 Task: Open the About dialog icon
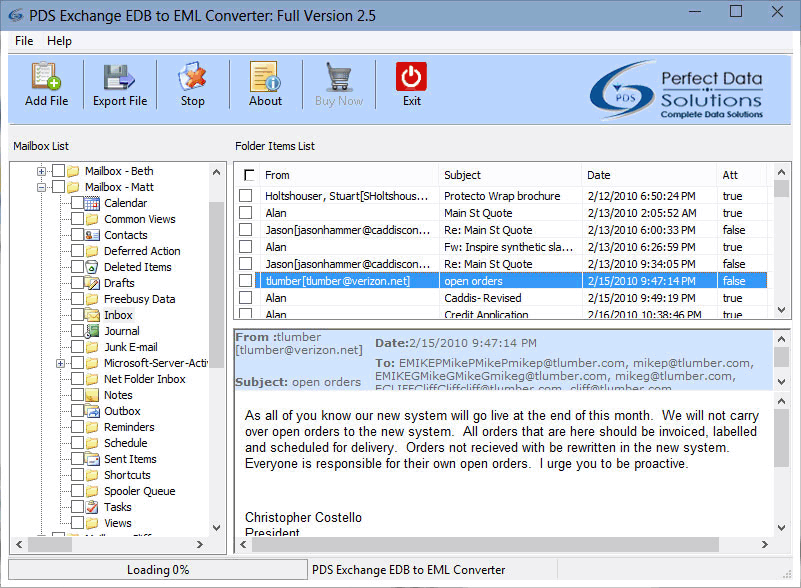tap(265, 76)
